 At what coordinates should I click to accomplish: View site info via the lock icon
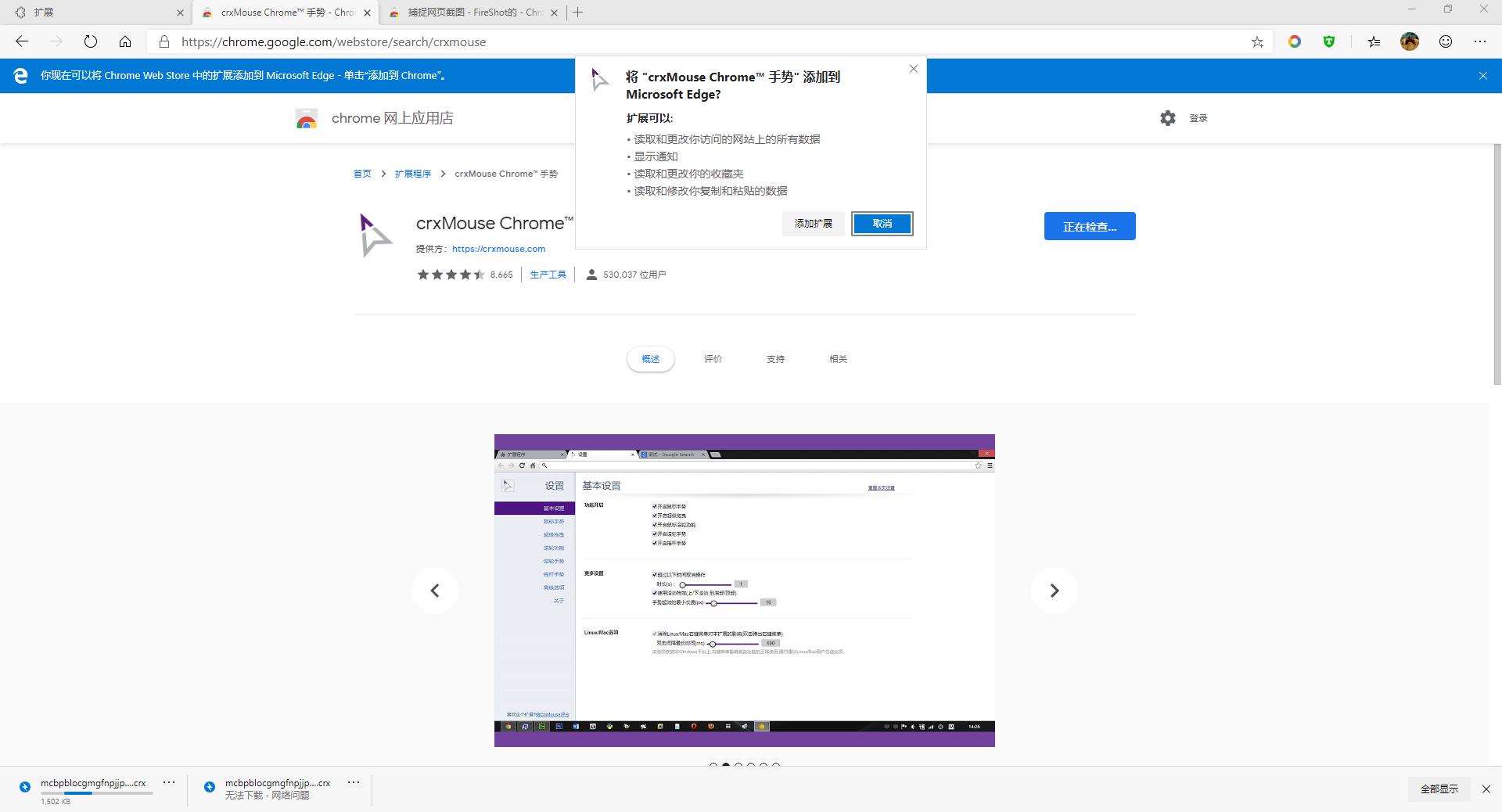pyautogui.click(x=164, y=41)
